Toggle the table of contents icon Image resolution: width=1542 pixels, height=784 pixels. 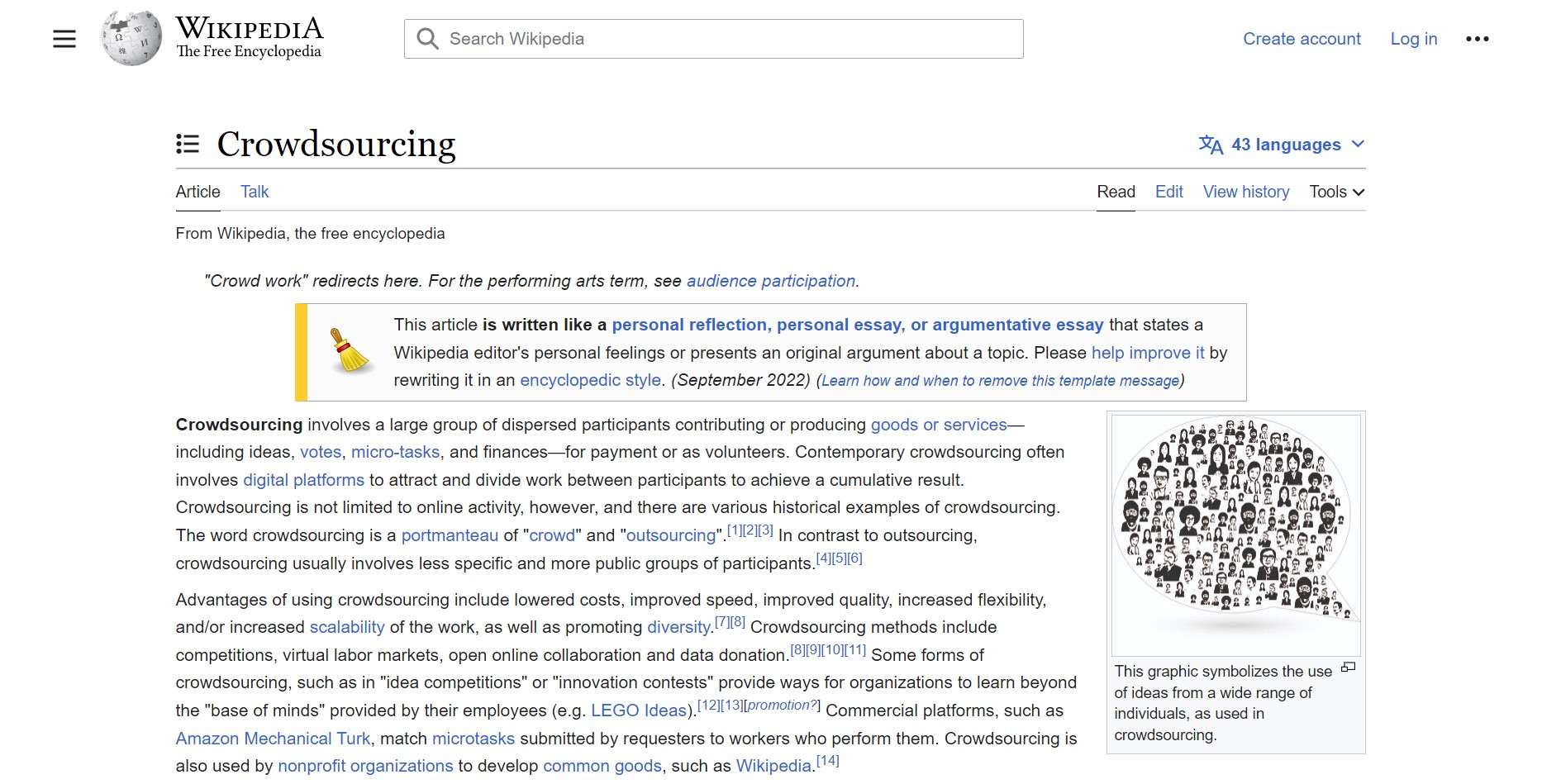pyautogui.click(x=188, y=145)
